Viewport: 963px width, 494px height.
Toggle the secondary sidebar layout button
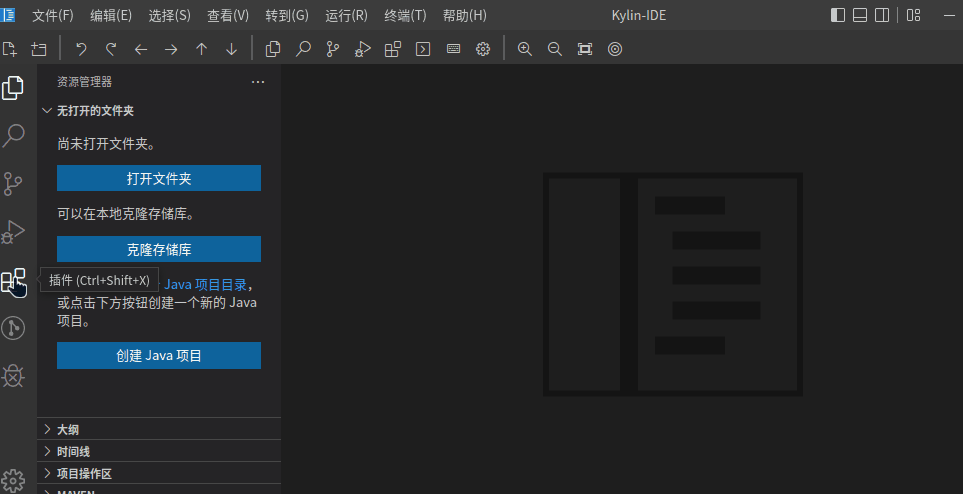(882, 15)
